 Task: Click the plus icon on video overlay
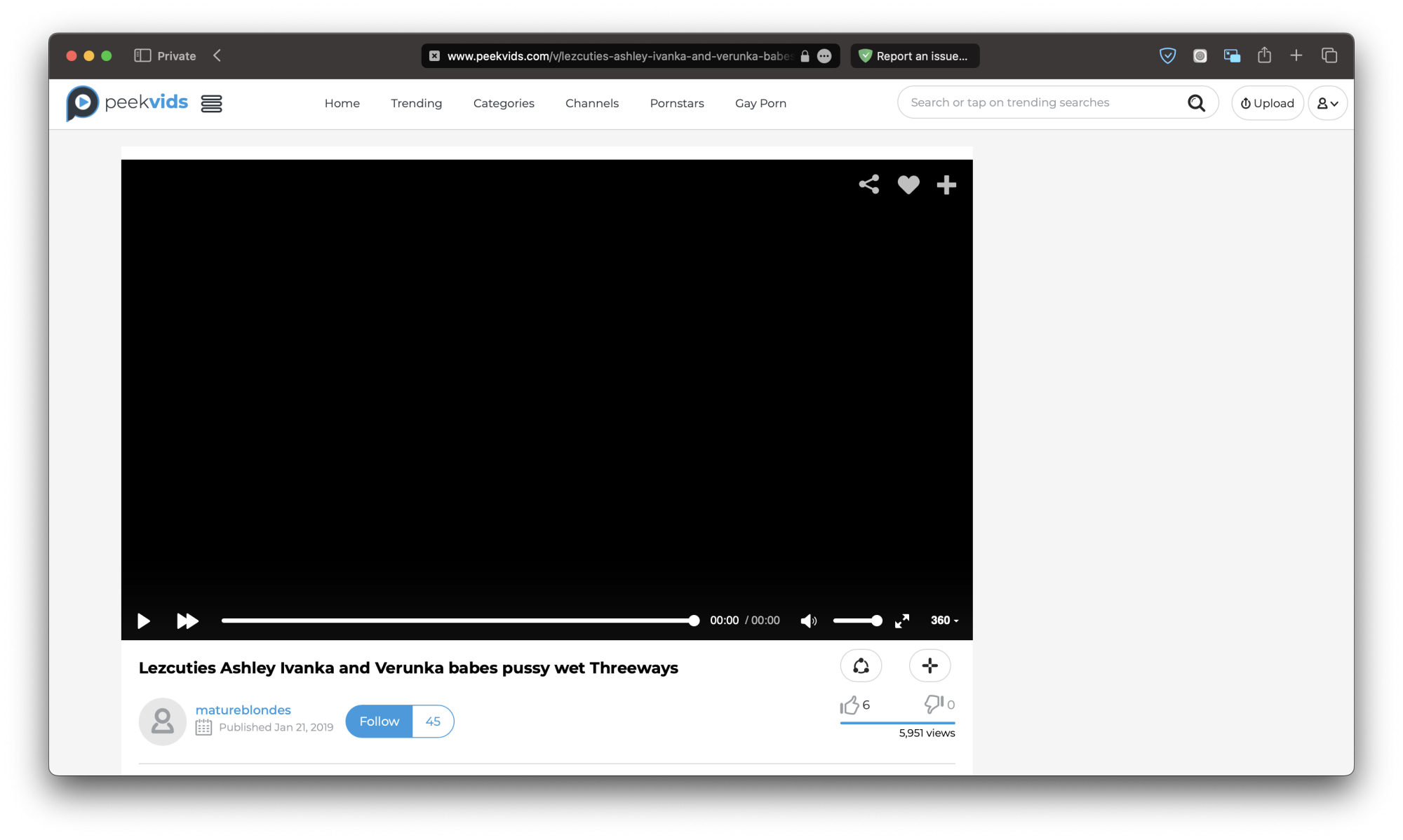tap(946, 184)
